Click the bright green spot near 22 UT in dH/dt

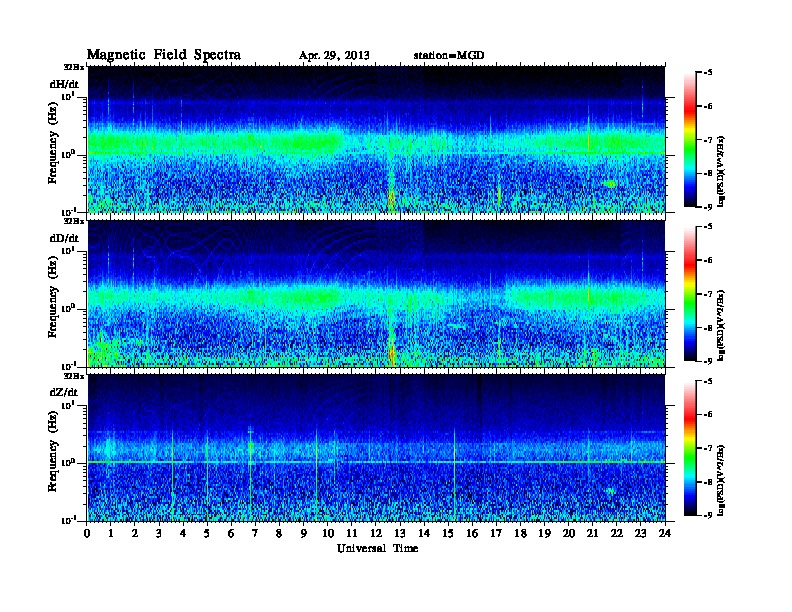(x=611, y=184)
